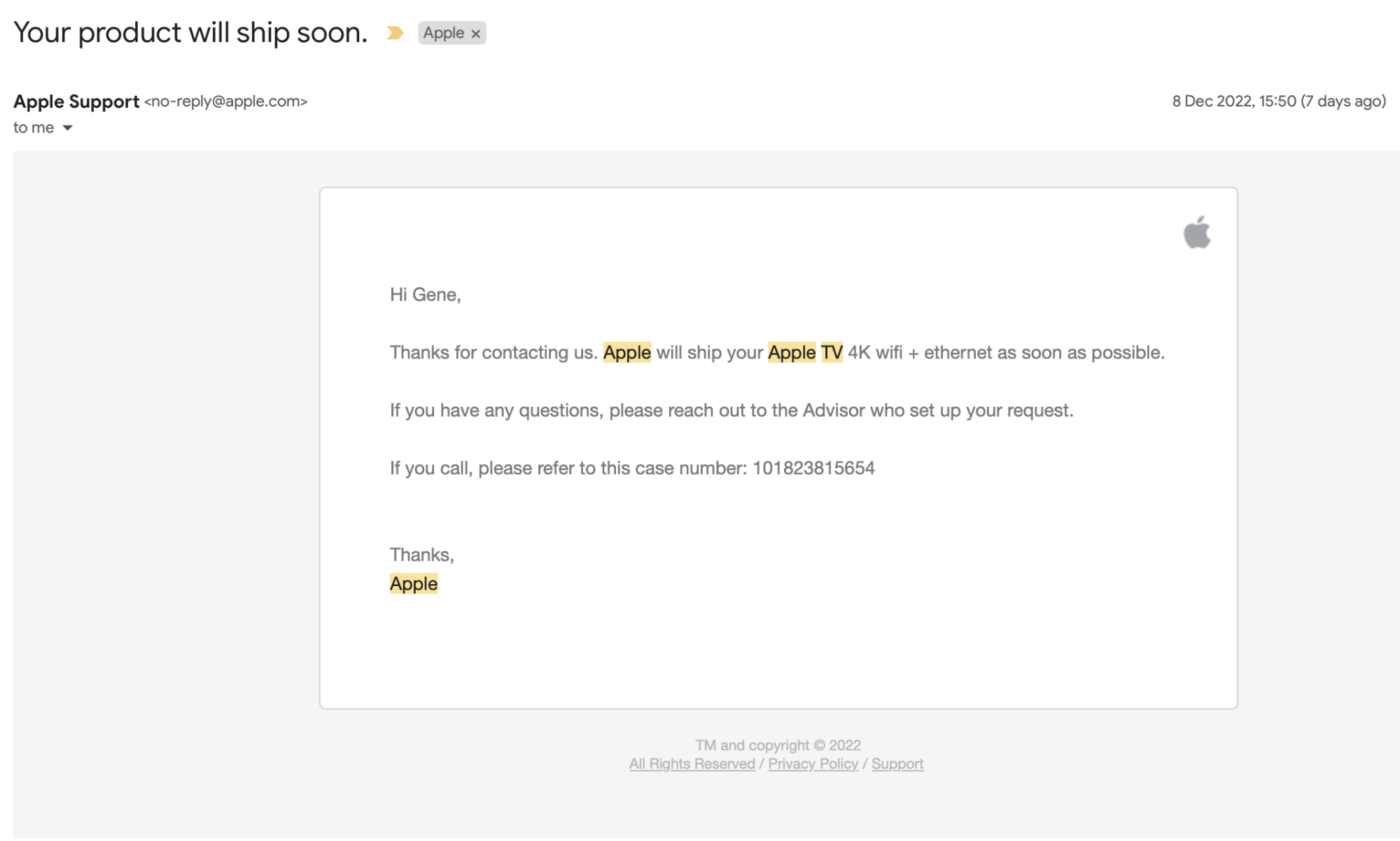Viewport: 1400px width, 841px height.
Task: Click highlighted 'Apple TV' text
Action: 805,352
